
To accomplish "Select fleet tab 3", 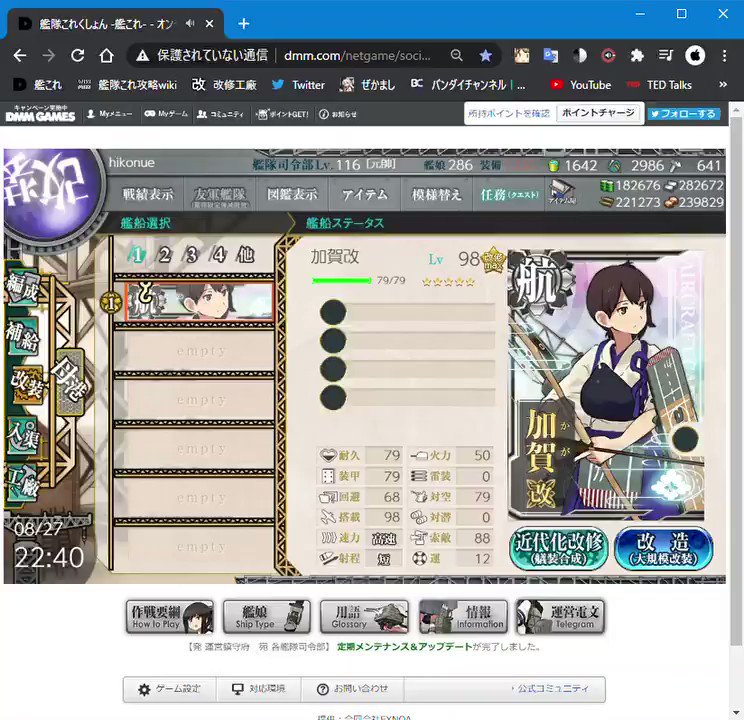I will click(x=192, y=255).
